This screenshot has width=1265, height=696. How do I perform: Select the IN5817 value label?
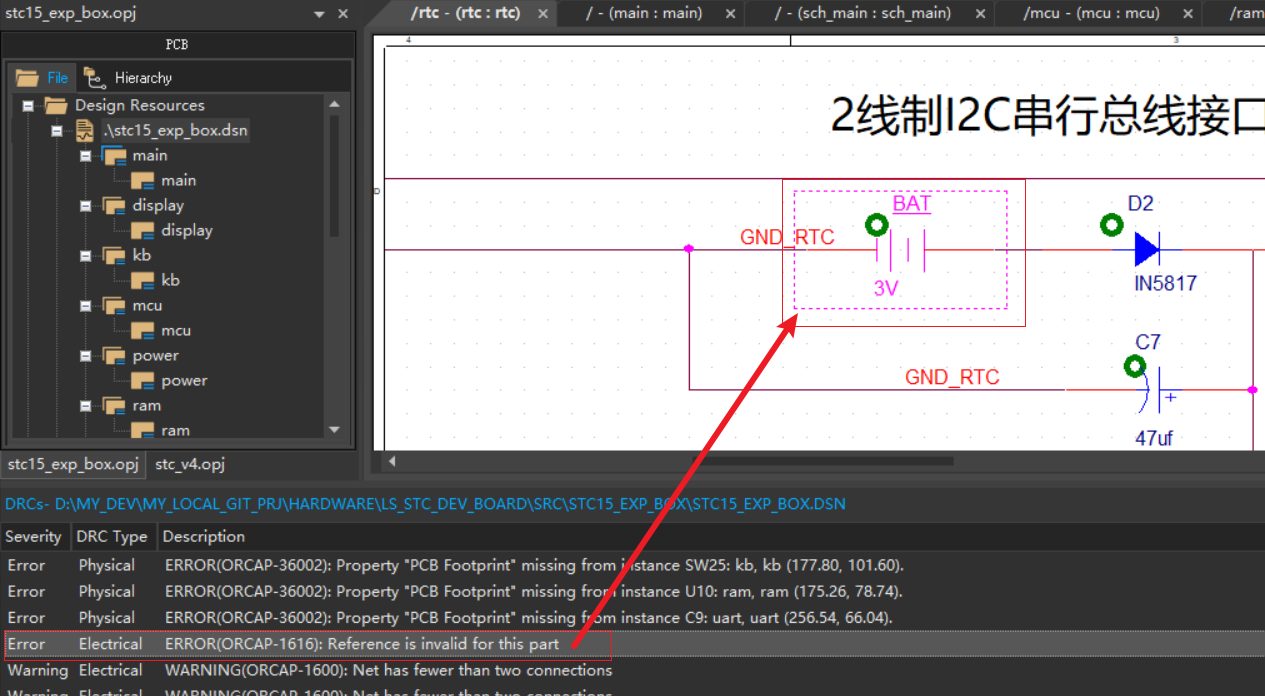[x=1165, y=283]
